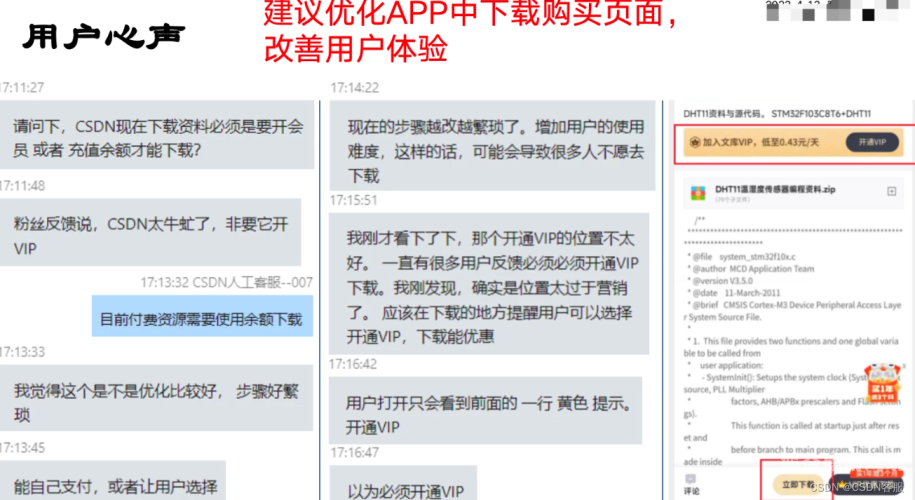This screenshot has height=500, width=915.
Task: Select the 17:11:27 timestamp
Action: click(x=22, y=88)
